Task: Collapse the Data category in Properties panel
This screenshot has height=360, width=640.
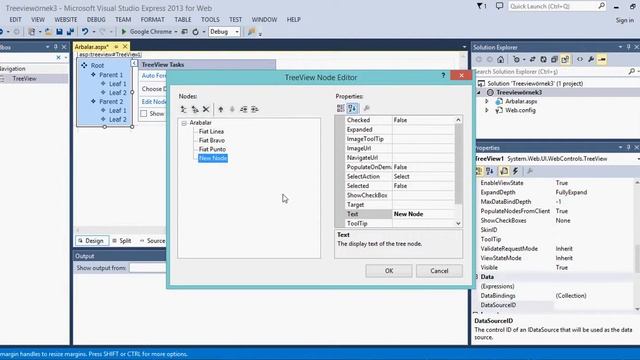Action: 476,277
